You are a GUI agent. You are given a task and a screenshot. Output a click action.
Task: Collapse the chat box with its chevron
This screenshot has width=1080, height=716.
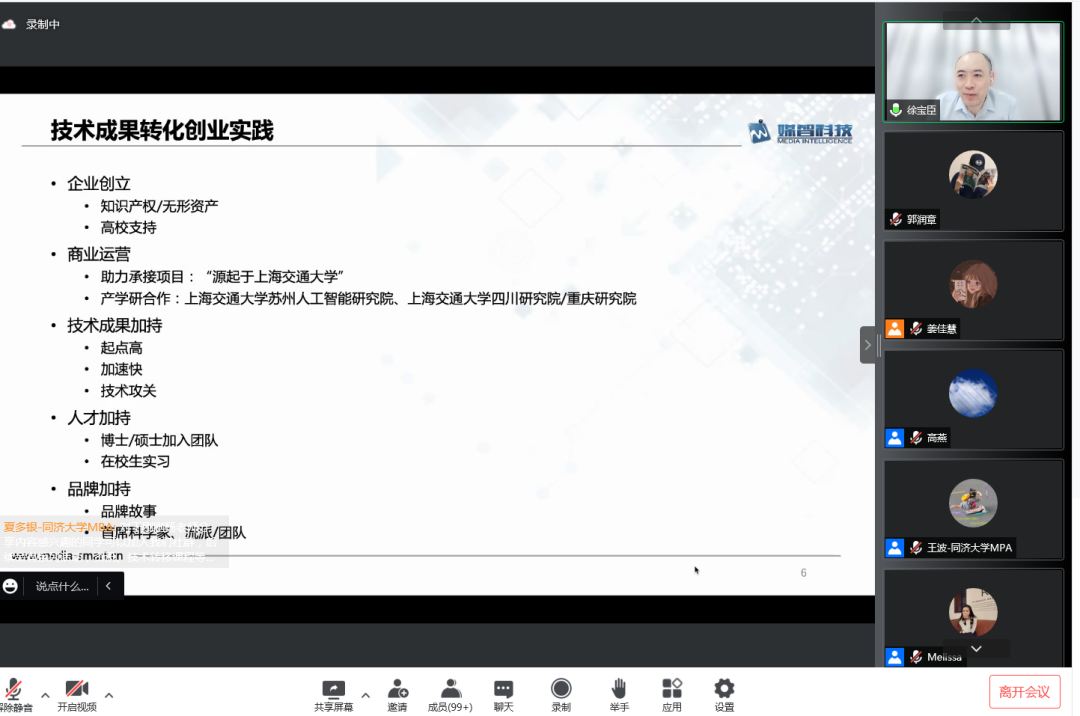point(110,585)
